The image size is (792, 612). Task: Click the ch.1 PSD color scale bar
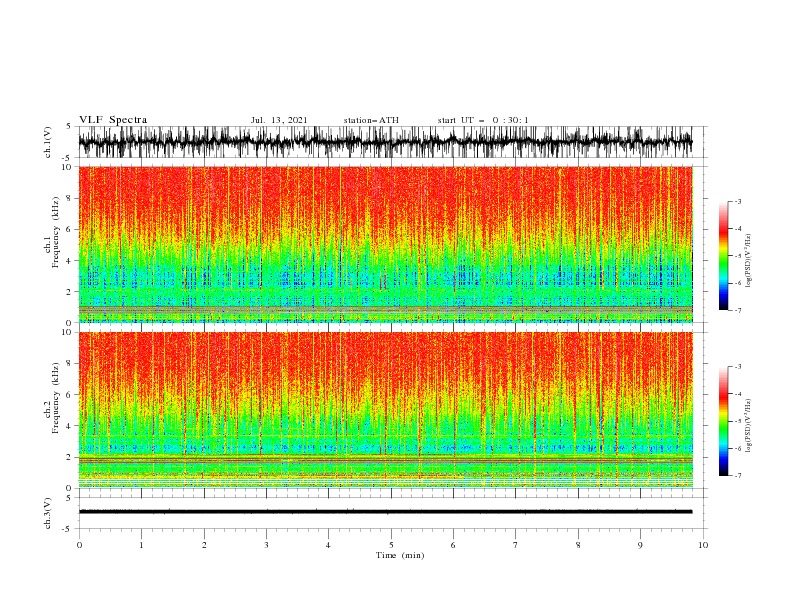click(x=723, y=256)
